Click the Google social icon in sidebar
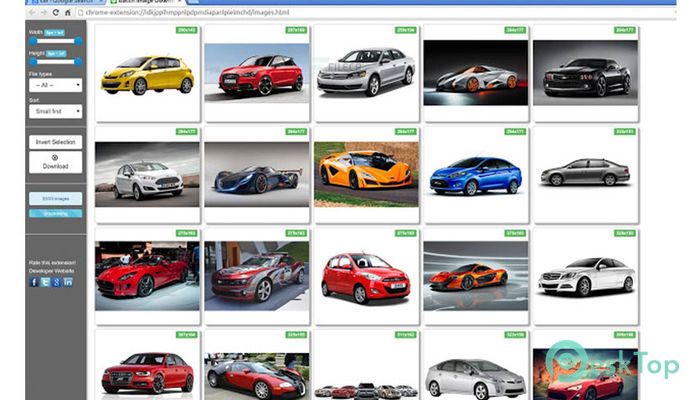This screenshot has height=400, width=700. [x=56, y=282]
